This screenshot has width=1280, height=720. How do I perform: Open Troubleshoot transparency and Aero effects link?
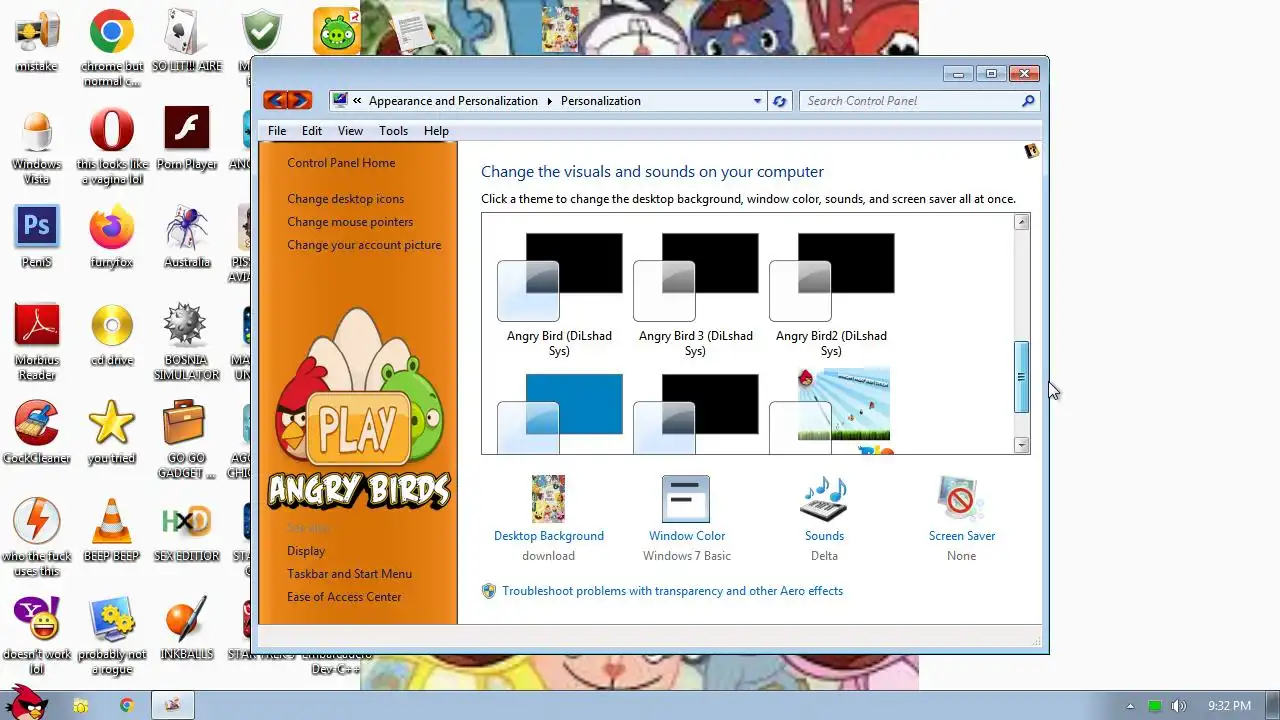point(672,591)
